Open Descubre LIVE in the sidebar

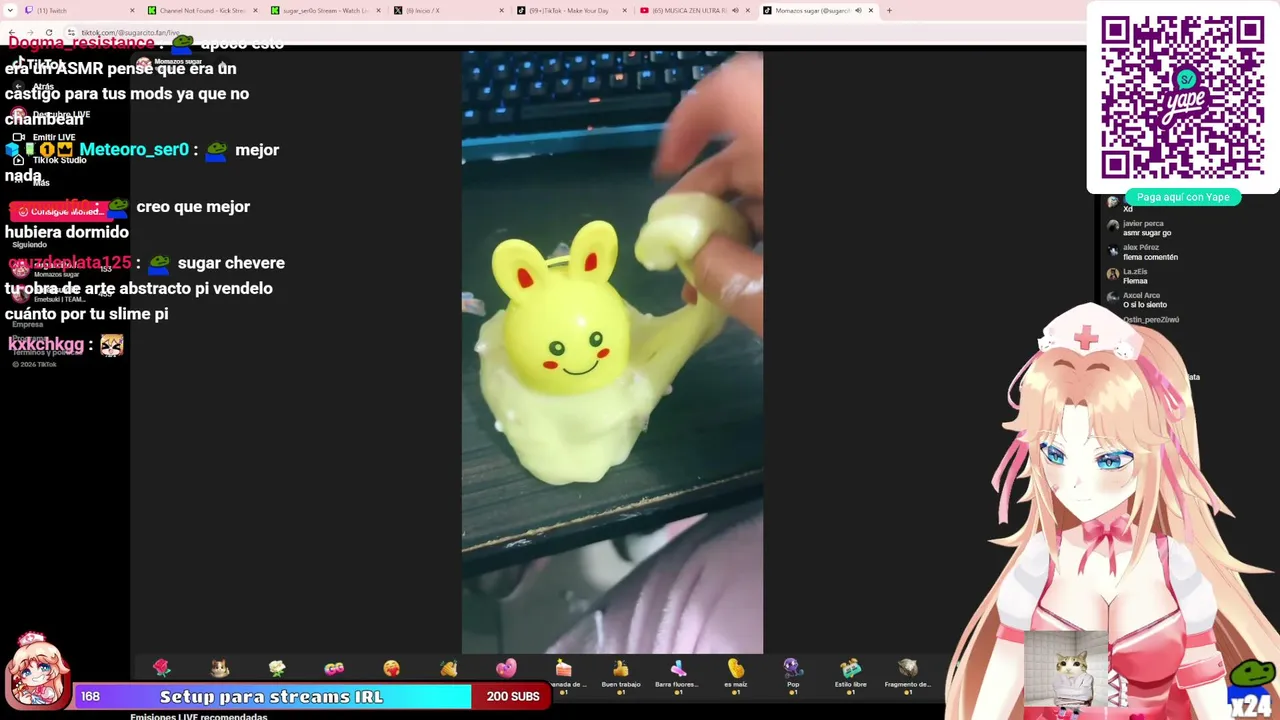(x=50, y=115)
